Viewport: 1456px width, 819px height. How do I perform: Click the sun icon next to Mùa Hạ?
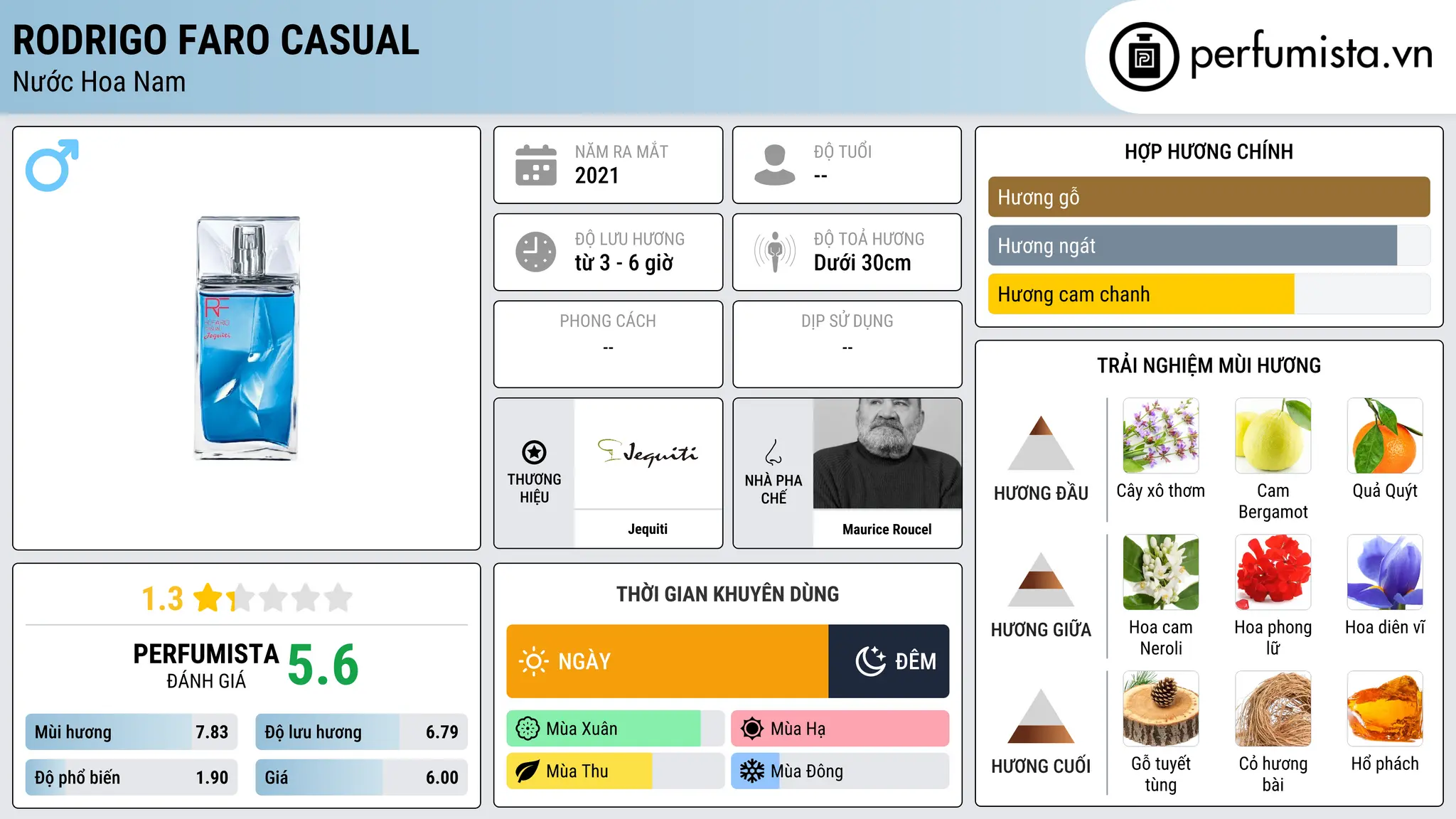(x=752, y=729)
